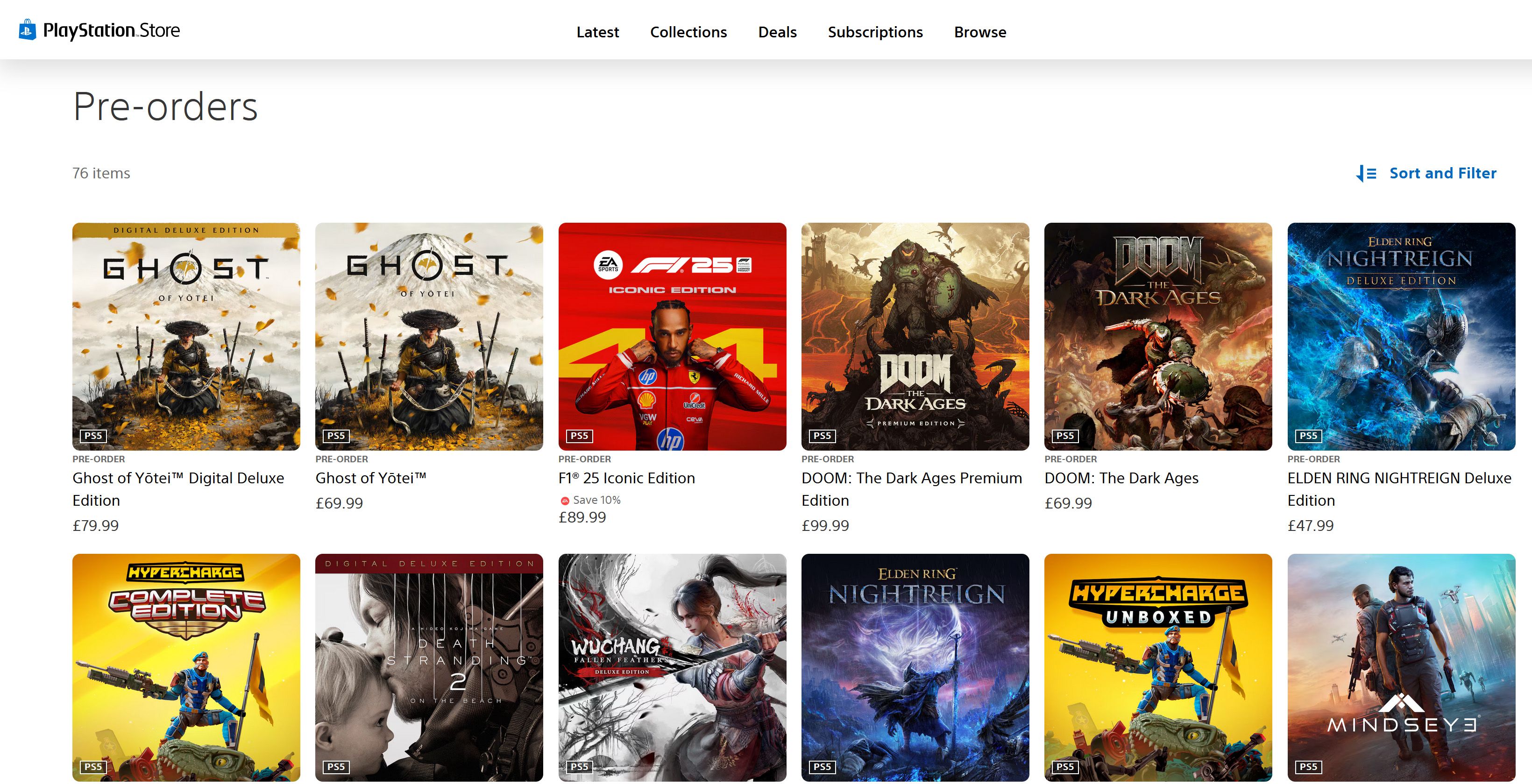Click the Sort and Filter button

(1426, 174)
